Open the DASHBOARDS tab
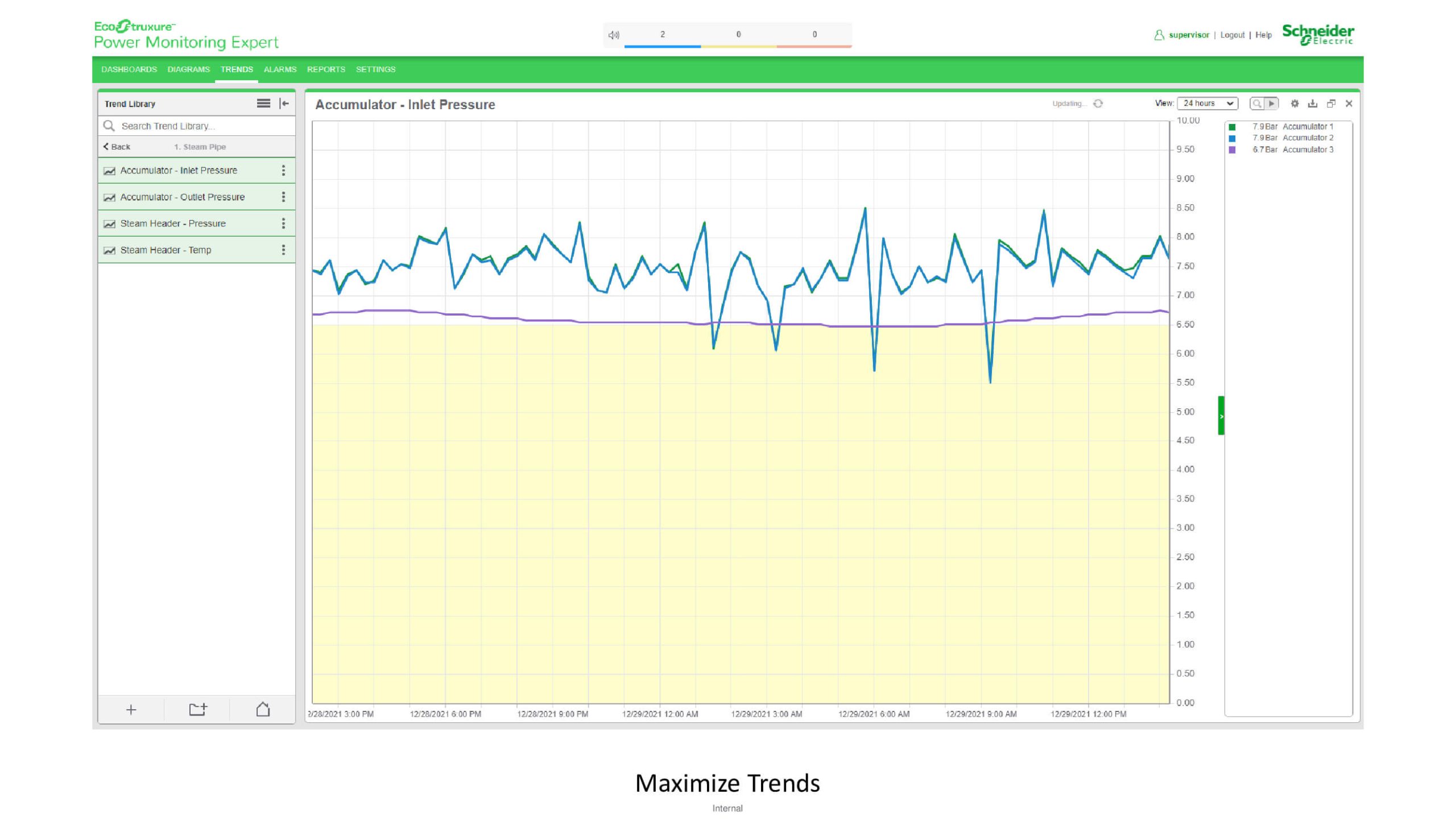This screenshot has height=819, width=1456. [129, 69]
